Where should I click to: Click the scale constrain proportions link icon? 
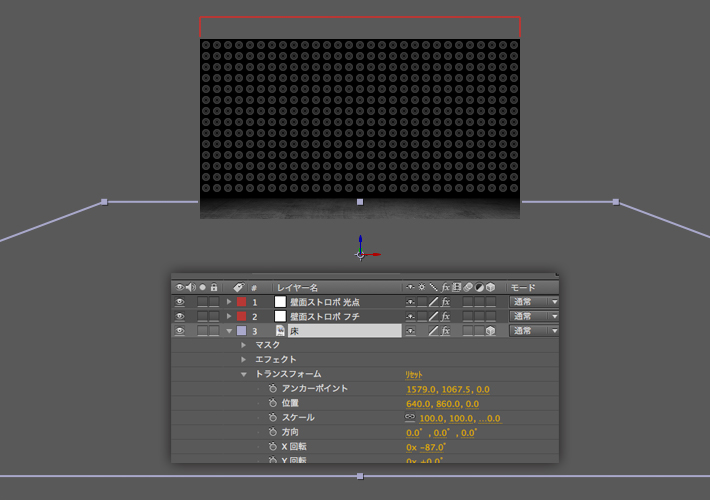(x=410, y=417)
